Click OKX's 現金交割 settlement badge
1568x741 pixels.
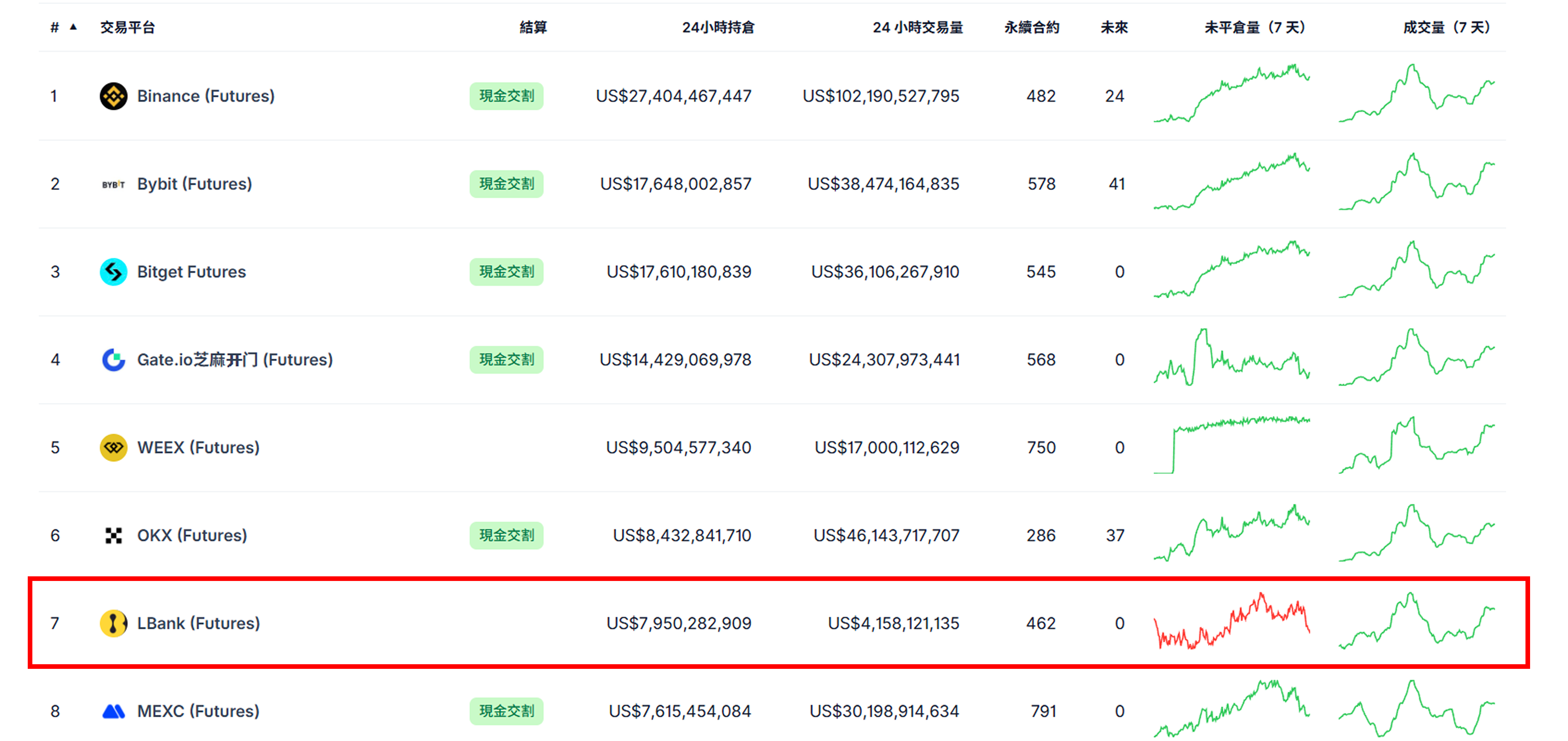click(x=506, y=535)
